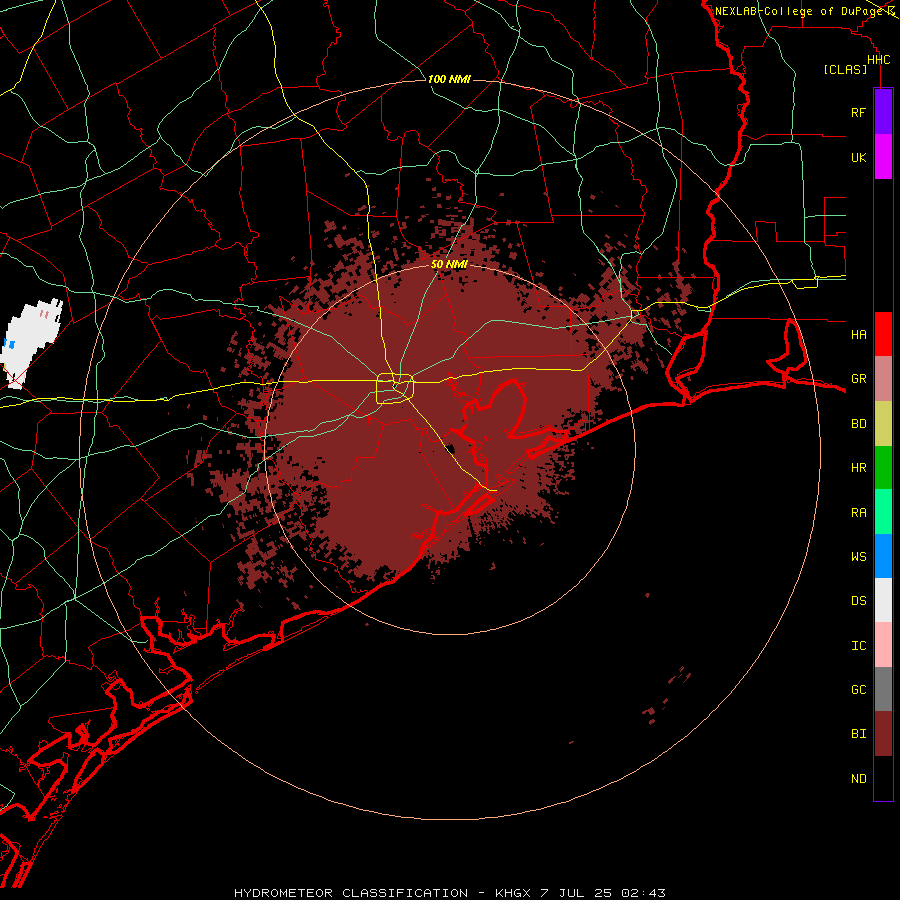900x900 pixels.
Task: Click the UK magenta legend swatch
Action: click(883, 157)
